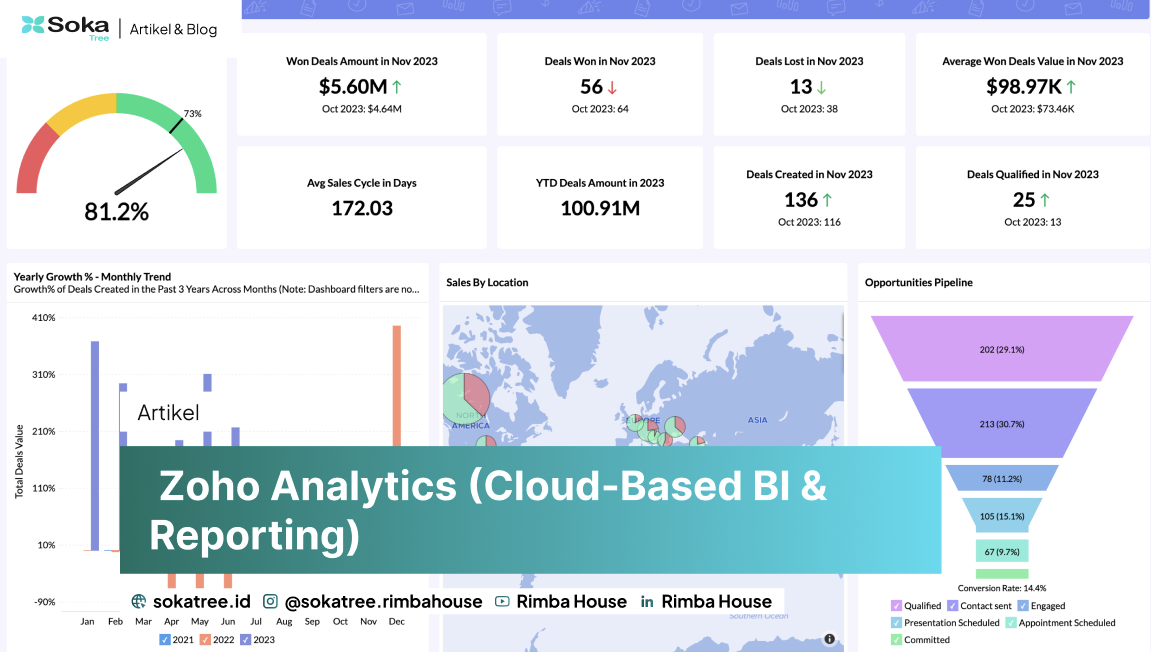Click the tall orange December bar

pyautogui.click(x=397, y=385)
